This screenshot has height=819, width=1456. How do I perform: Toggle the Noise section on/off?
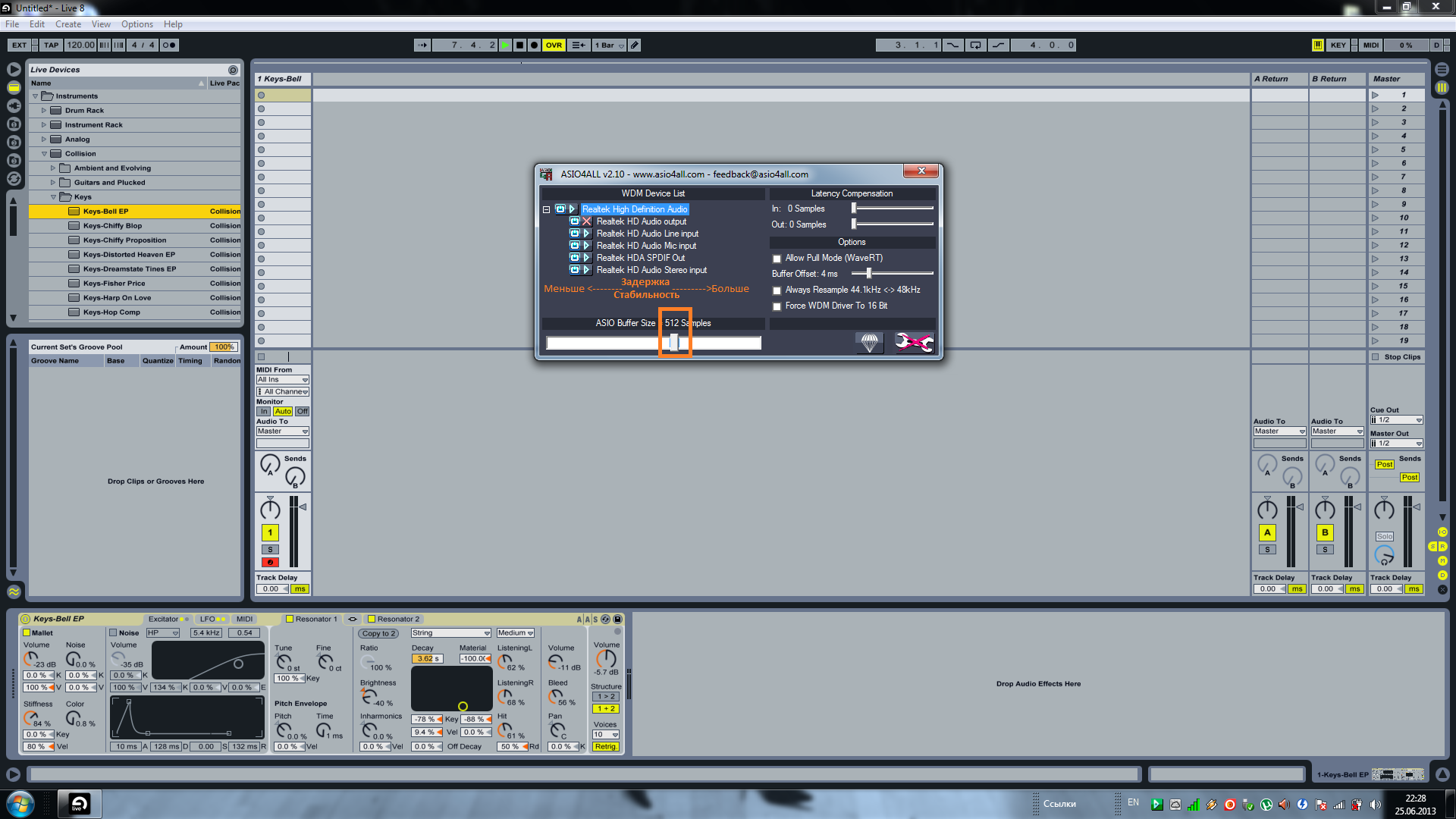pyautogui.click(x=113, y=633)
